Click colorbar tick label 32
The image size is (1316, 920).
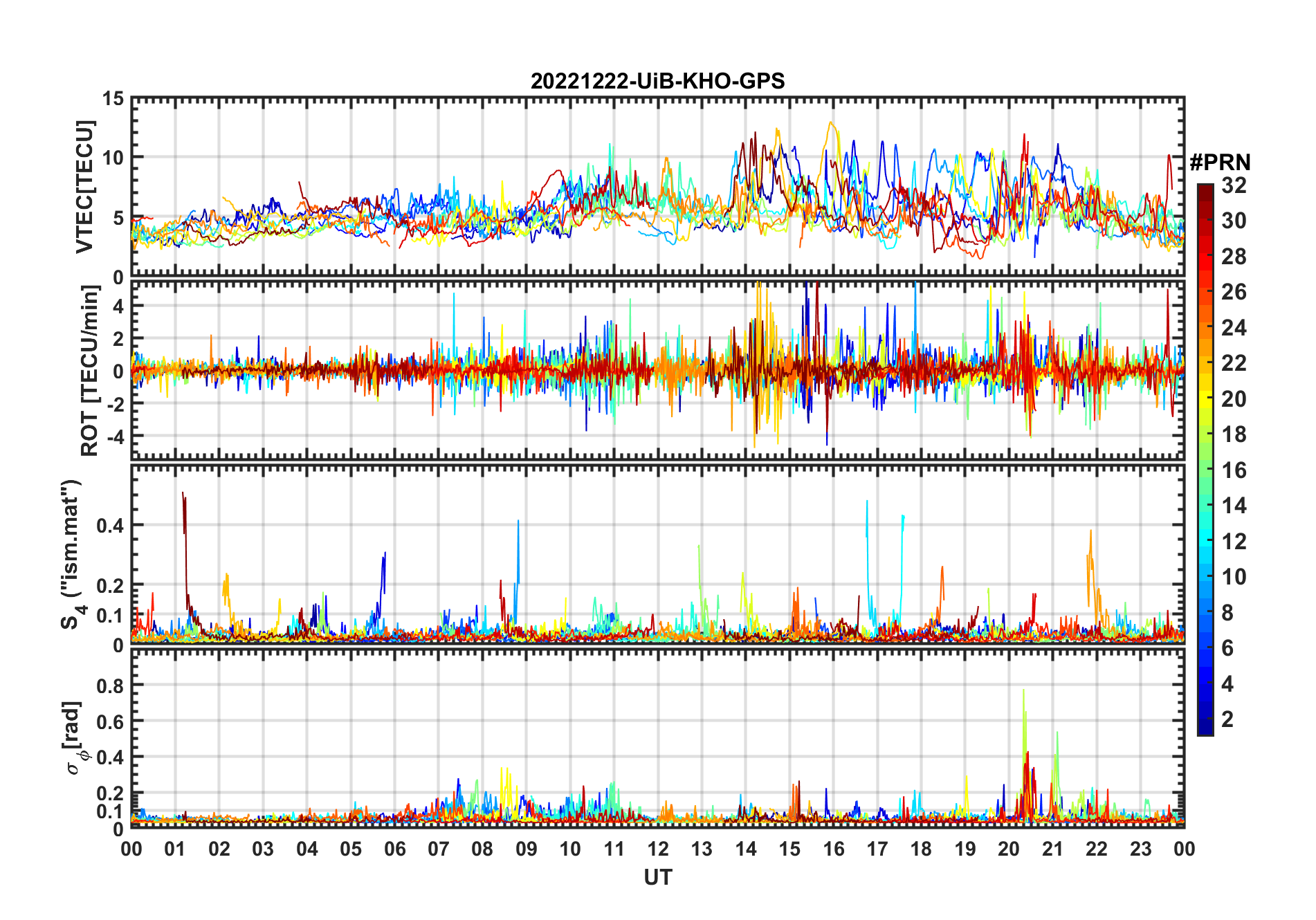pos(1234,185)
